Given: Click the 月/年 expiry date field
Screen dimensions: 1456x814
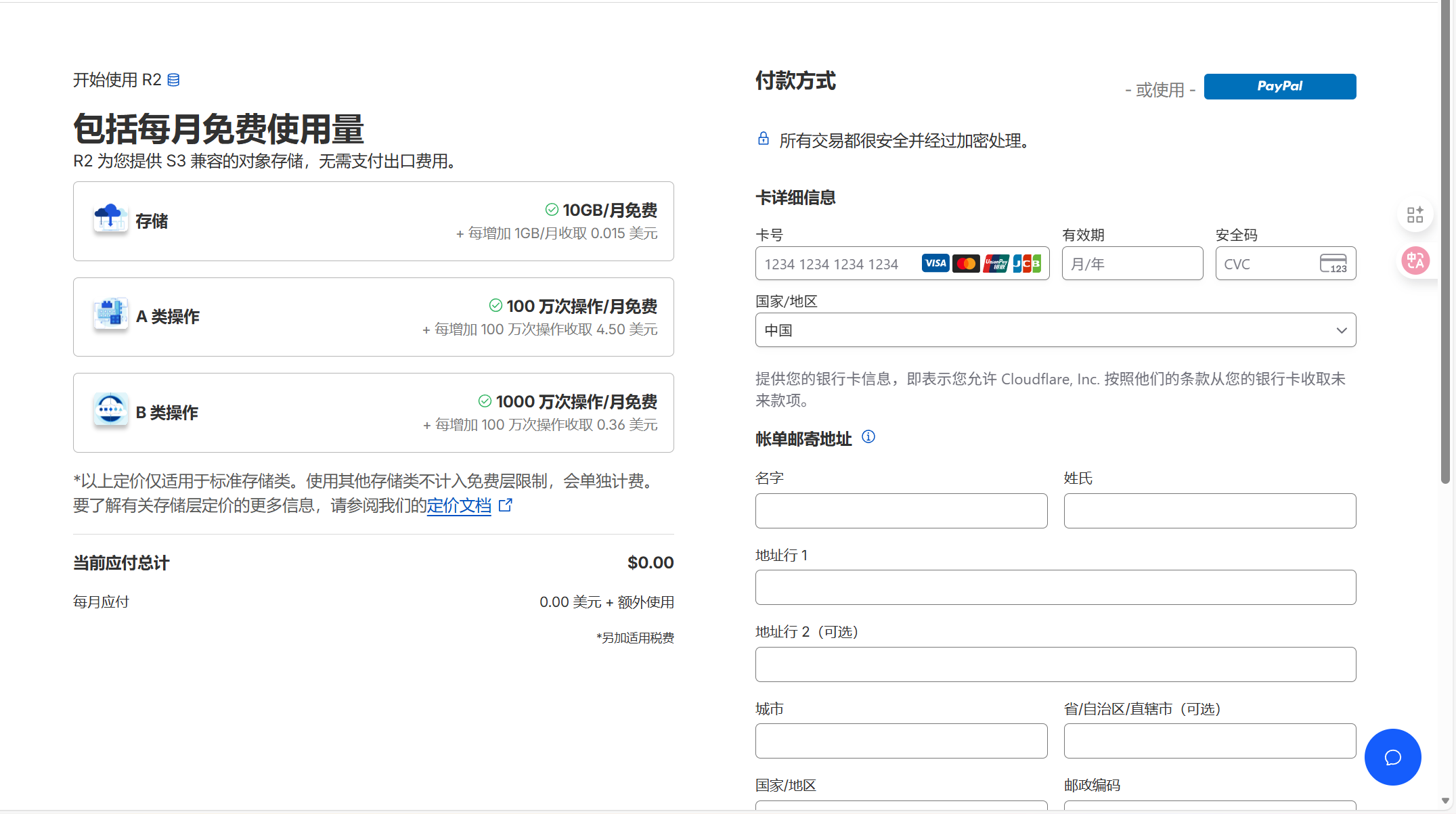Looking at the screenshot, I should click(x=1132, y=264).
